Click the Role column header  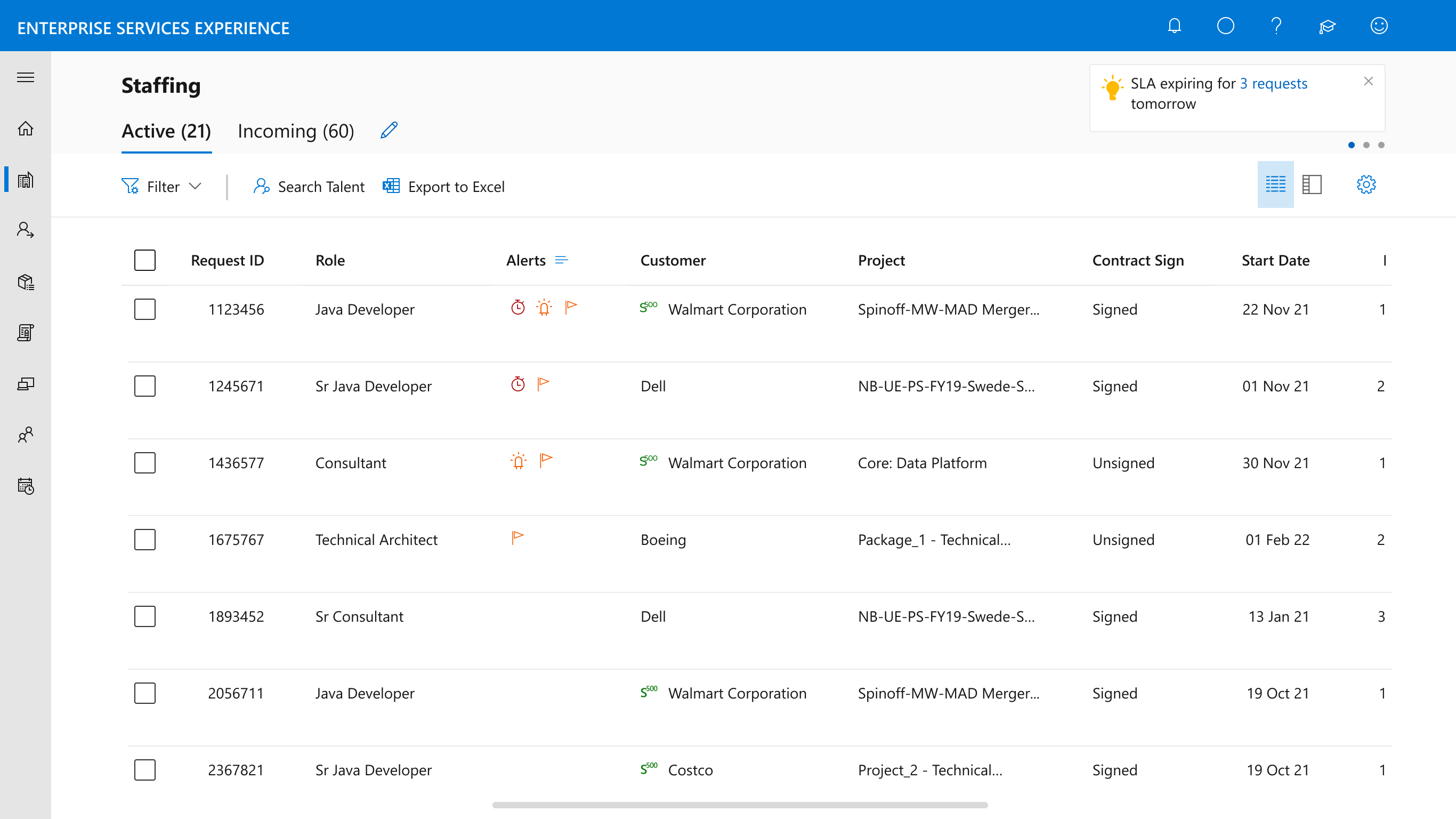point(330,260)
